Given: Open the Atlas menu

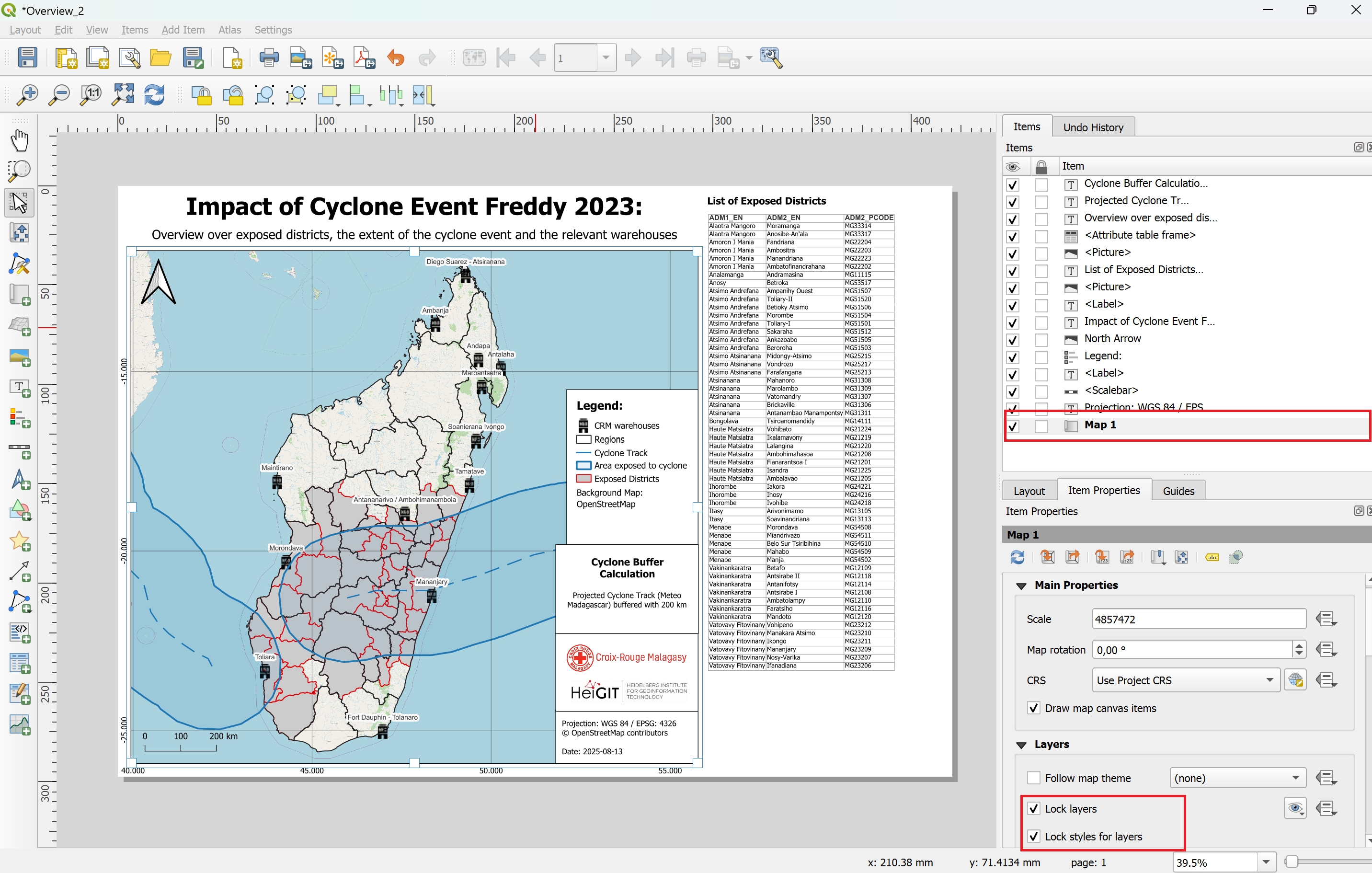Looking at the screenshot, I should [229, 30].
